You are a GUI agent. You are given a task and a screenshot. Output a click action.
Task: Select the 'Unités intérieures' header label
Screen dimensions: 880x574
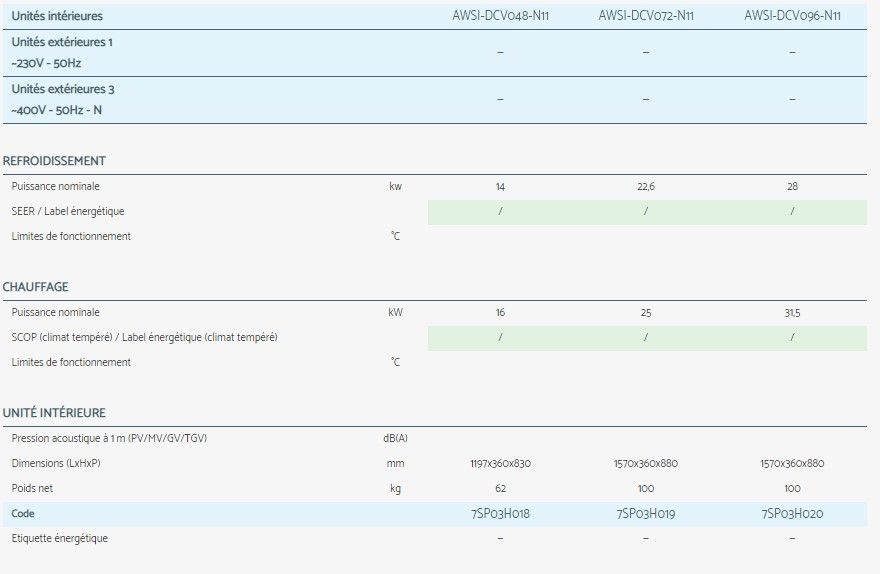point(57,16)
